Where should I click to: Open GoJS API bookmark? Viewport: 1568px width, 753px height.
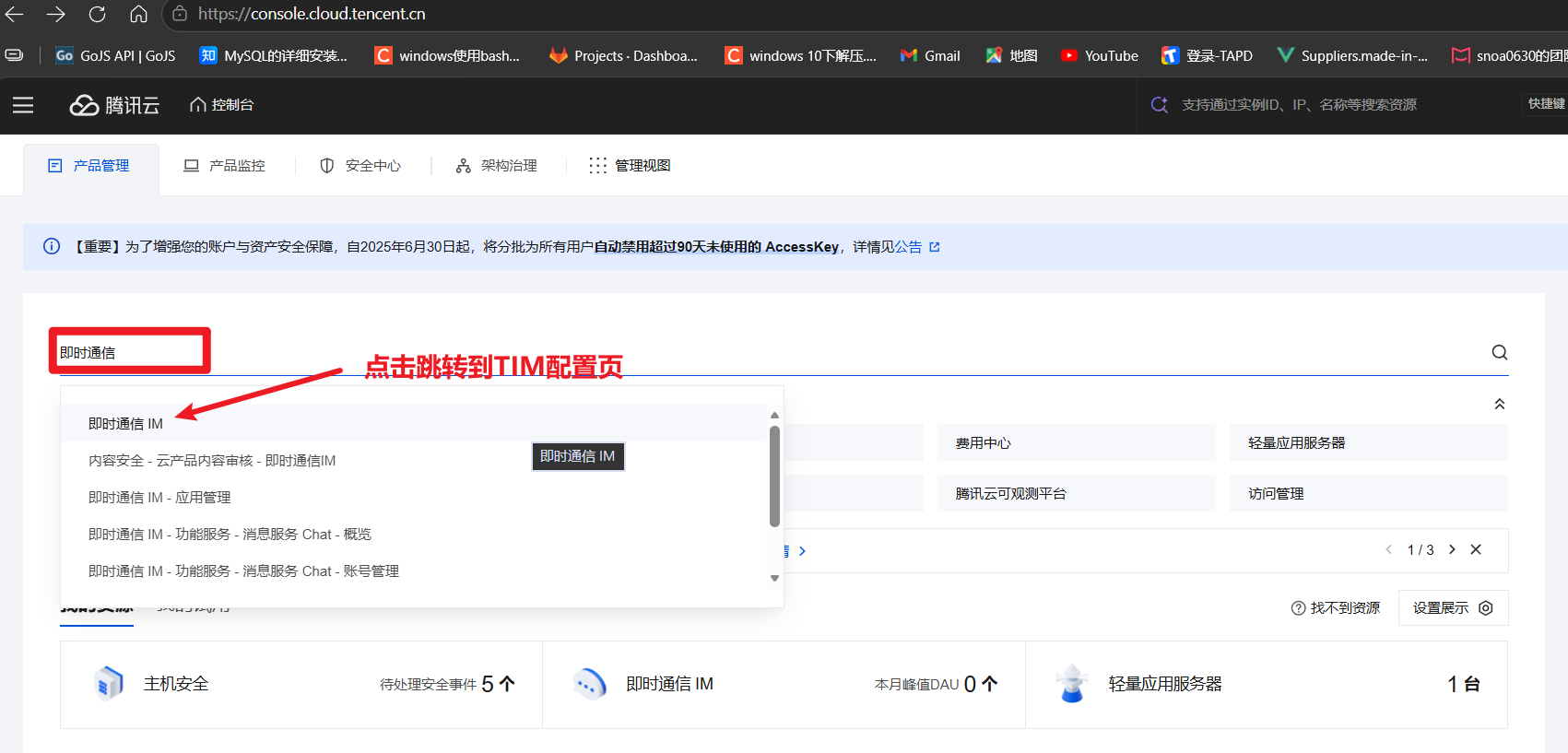[x=115, y=55]
